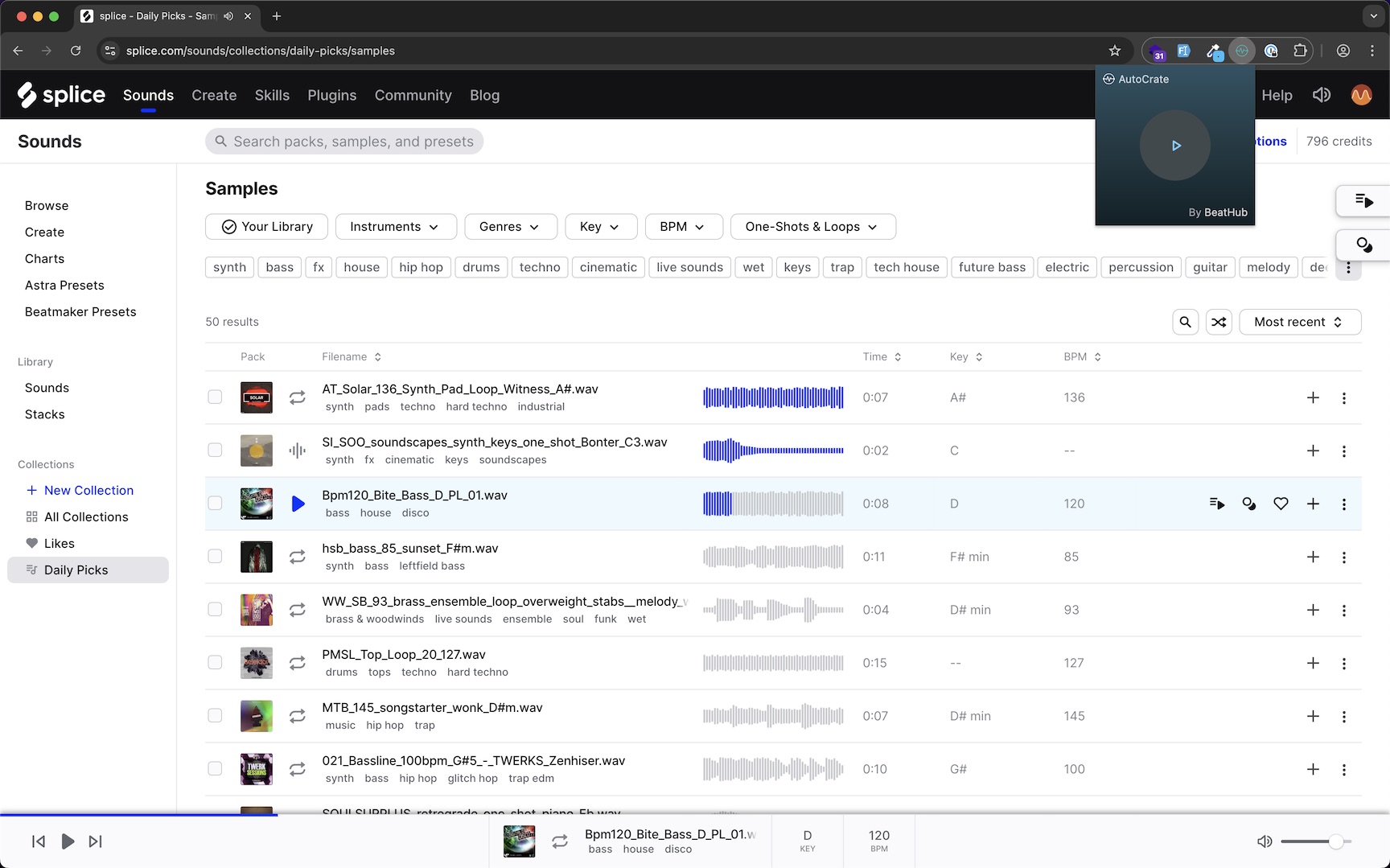Screen dimensions: 1390x868
Task: Mute volume using bottom speaker icon
Action: point(1265,841)
